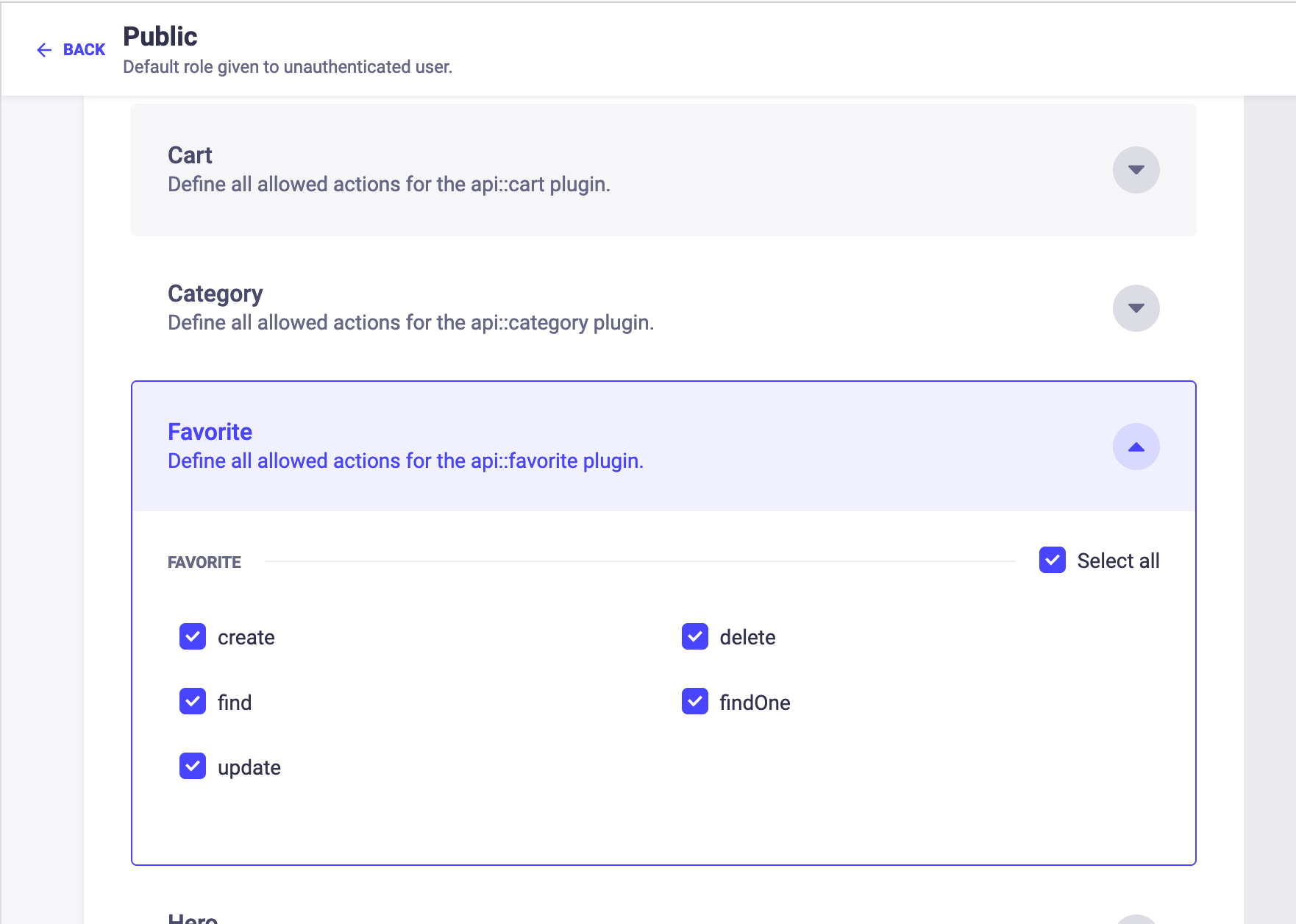Go back via the BACK link
Image resolution: width=1296 pixels, height=924 pixels.
84,50
